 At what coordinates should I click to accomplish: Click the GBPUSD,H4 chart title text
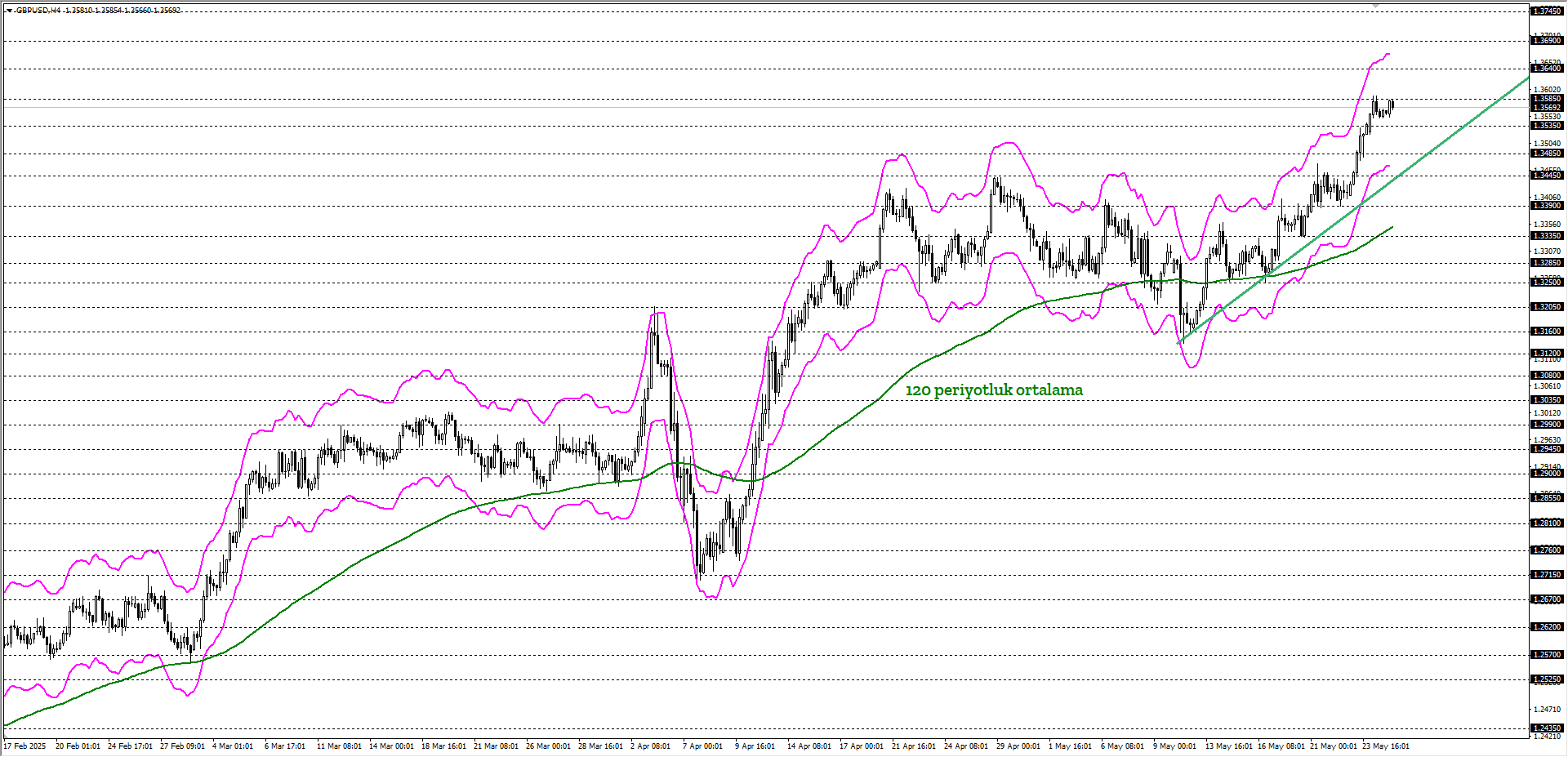coord(38,11)
